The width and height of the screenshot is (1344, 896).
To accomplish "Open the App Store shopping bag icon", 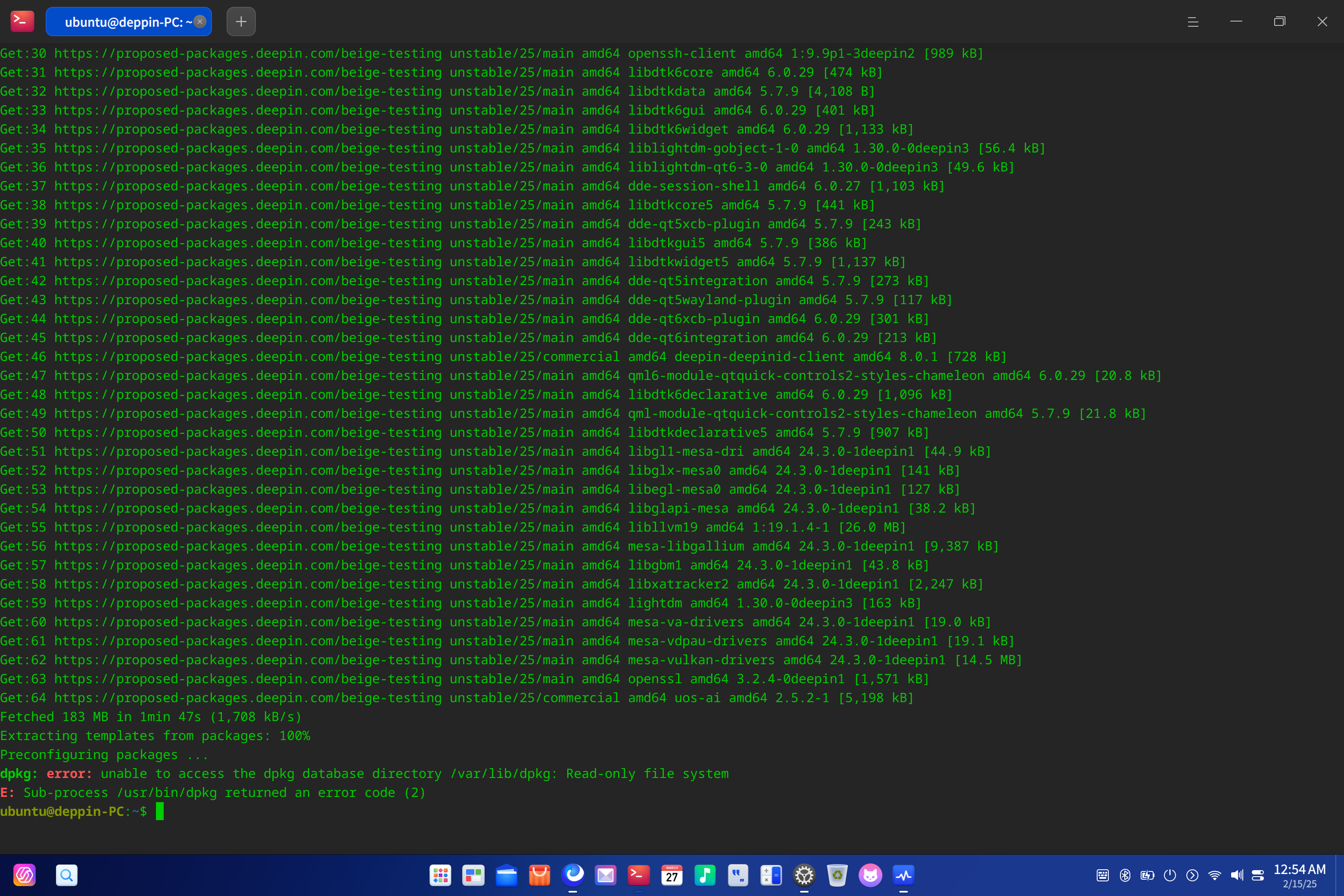I will click(539, 875).
